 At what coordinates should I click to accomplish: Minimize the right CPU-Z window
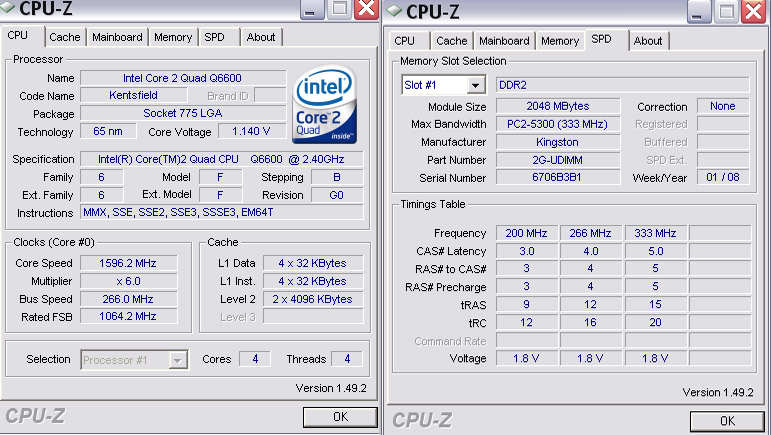[699, 12]
